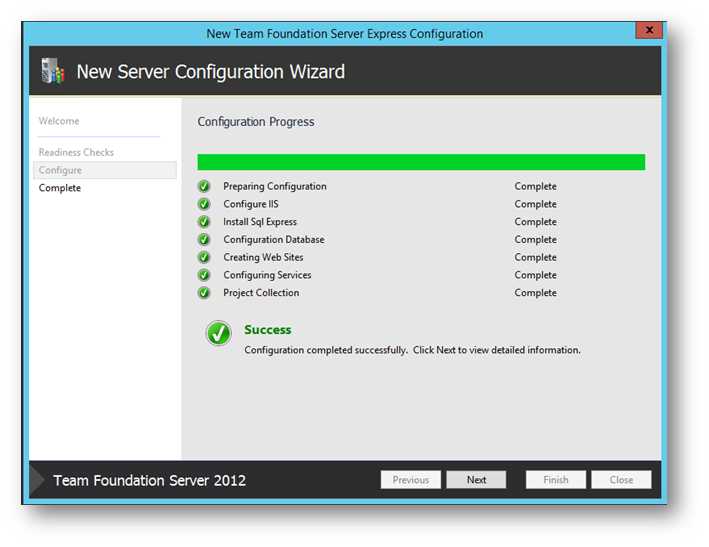
Task: Click green check beside Creating Web Sites
Action: (x=204, y=257)
